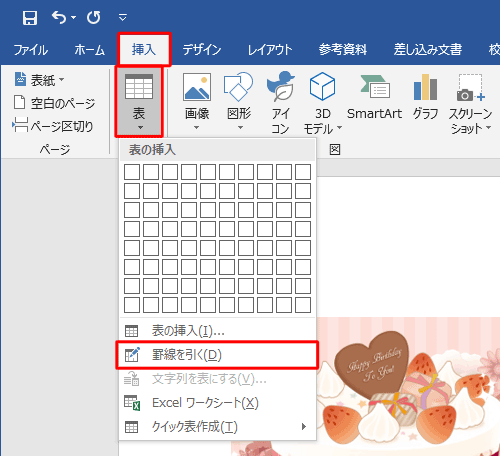The height and width of the screenshot is (456, 500).
Task: Click the 表 table button
Action: coord(139,102)
